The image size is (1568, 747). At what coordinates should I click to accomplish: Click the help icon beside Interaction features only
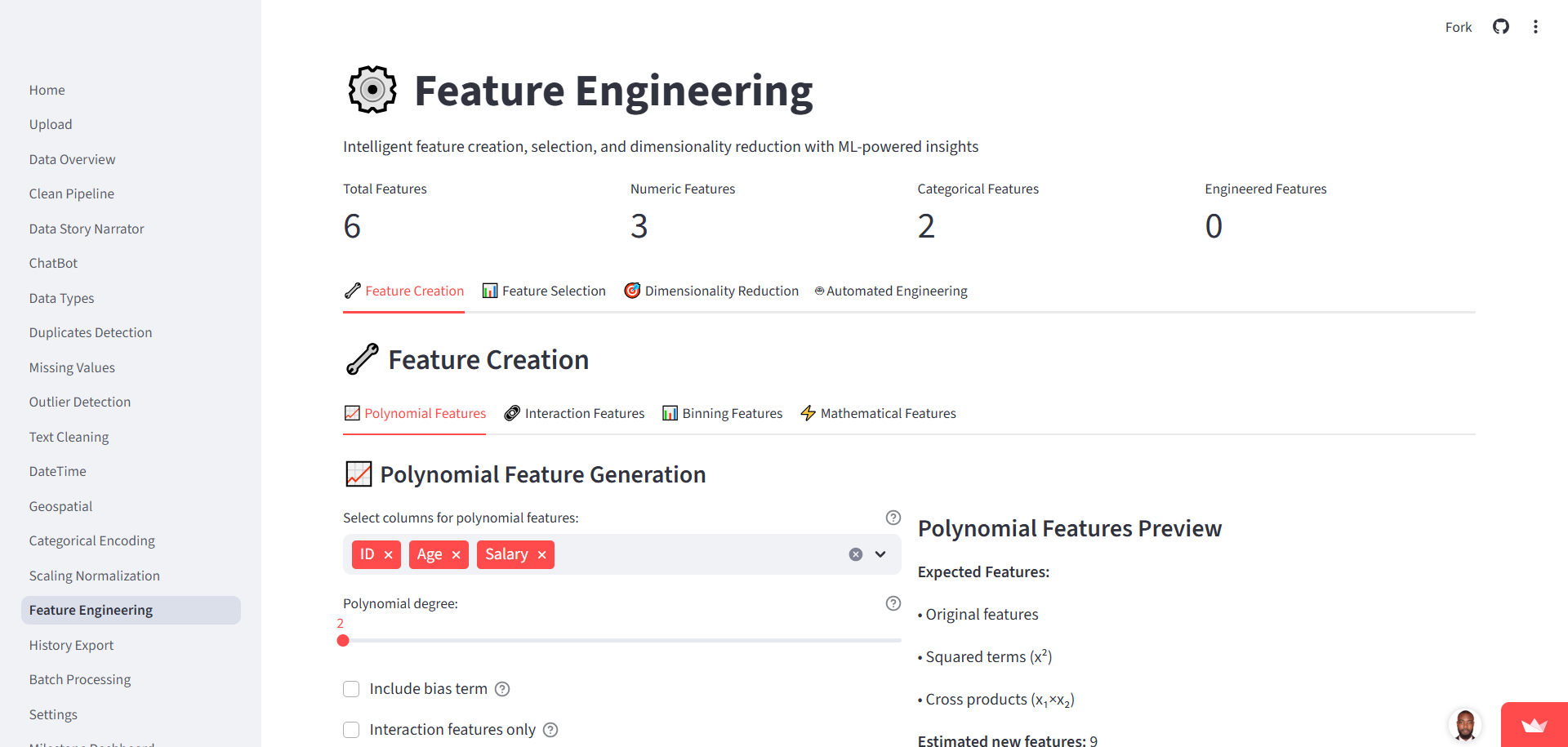click(550, 730)
